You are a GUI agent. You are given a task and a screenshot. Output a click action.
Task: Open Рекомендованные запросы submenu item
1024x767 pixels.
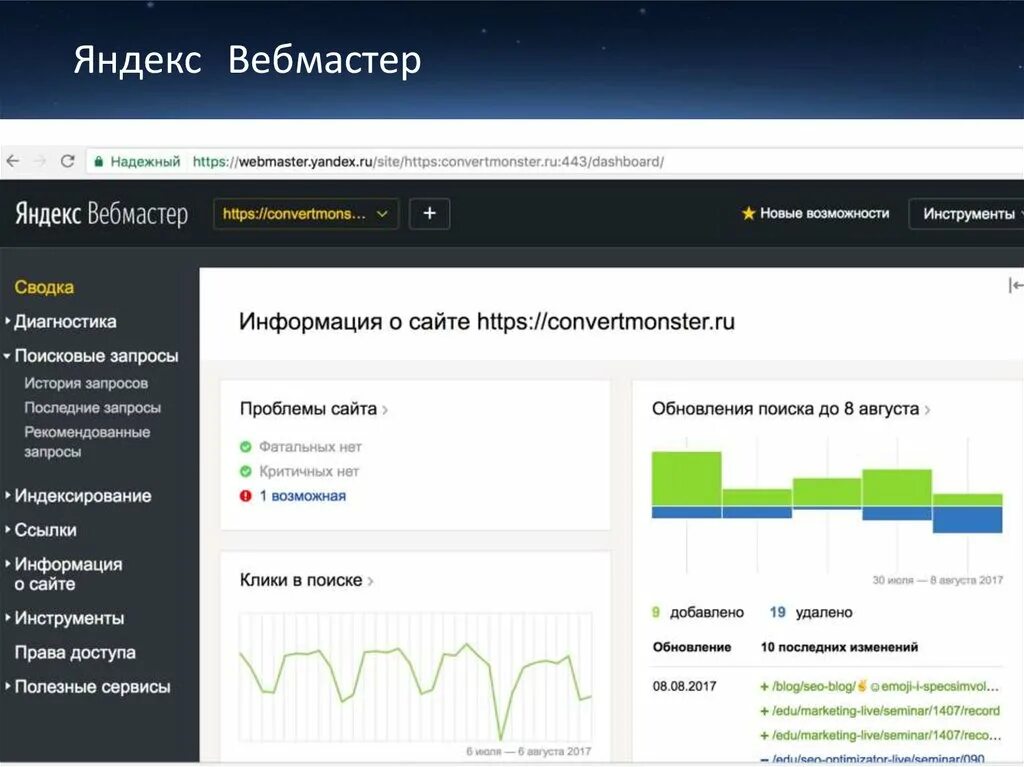pyautogui.click(x=87, y=442)
